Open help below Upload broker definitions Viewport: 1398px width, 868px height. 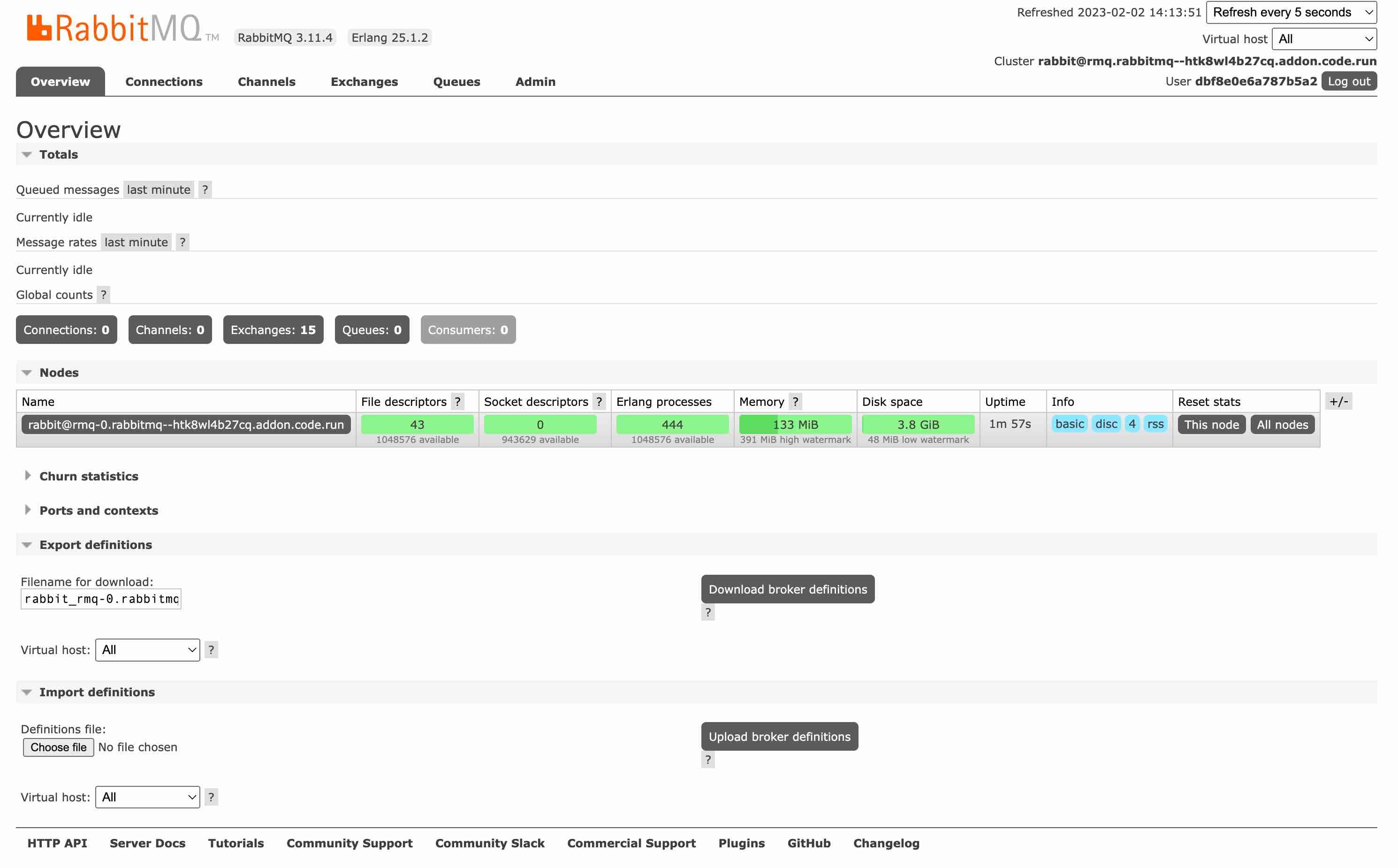coord(707,760)
